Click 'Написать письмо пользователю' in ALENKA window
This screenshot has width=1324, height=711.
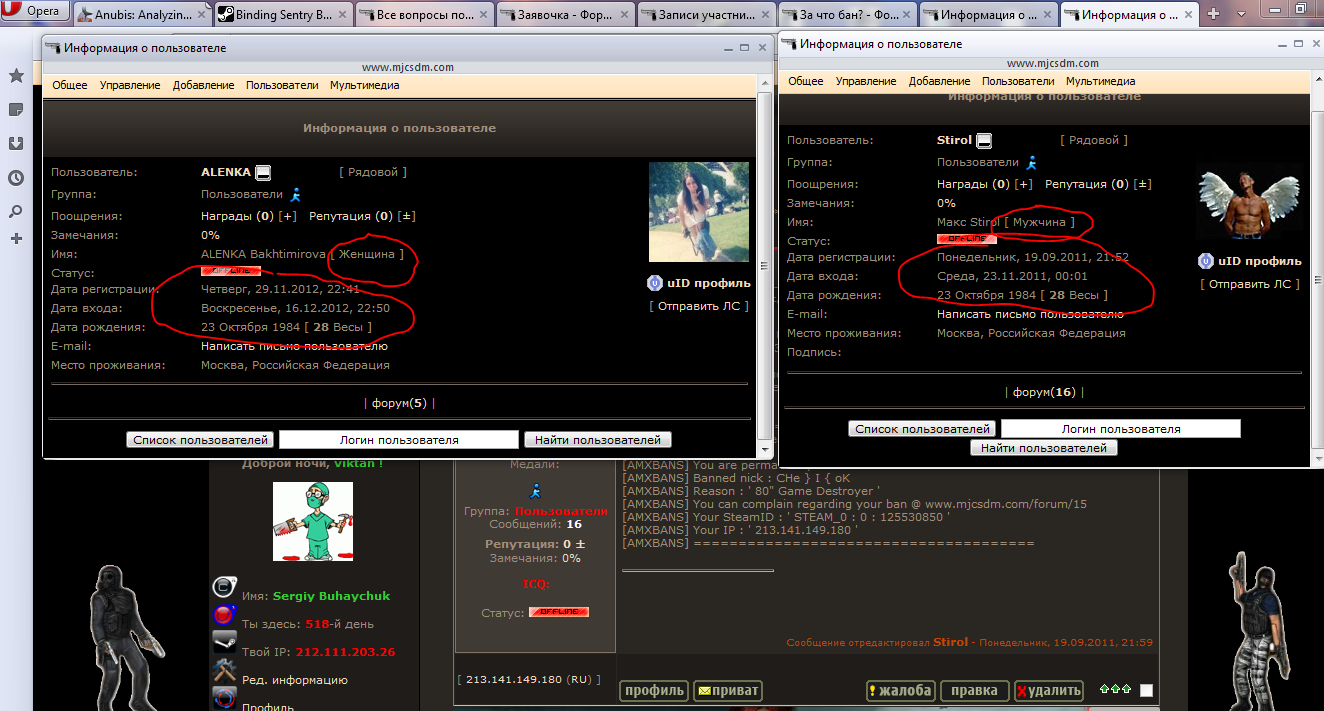click(x=294, y=346)
